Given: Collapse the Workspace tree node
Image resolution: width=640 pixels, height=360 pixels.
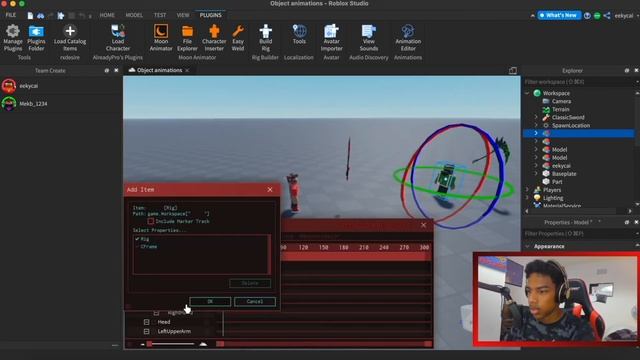Looking at the screenshot, I should [527, 93].
